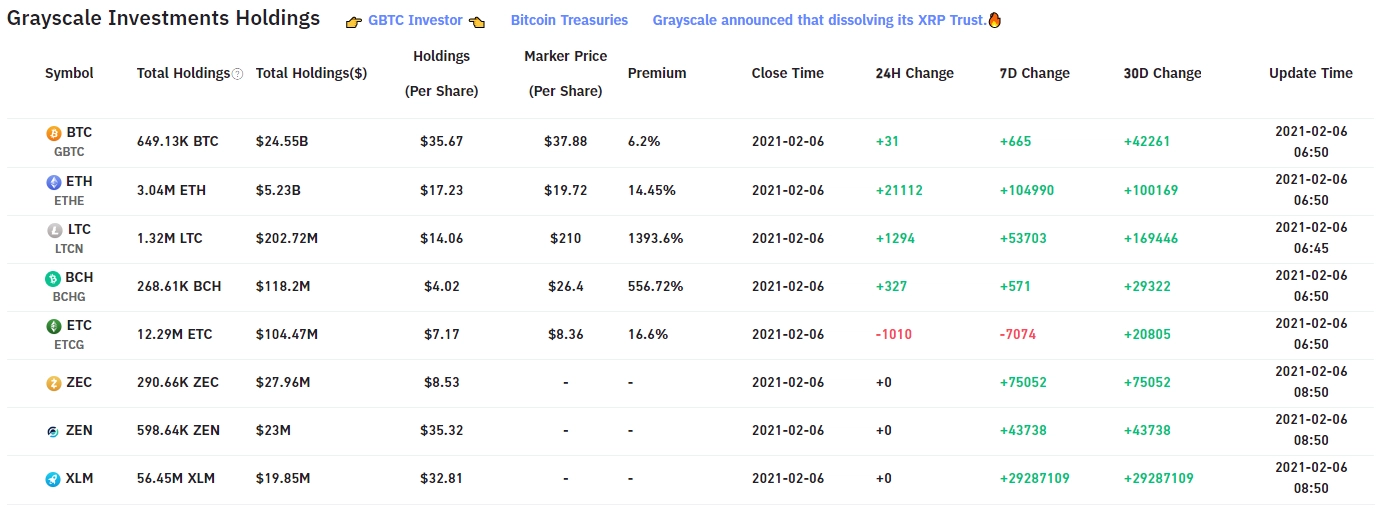
Task: Click the Ethereum ETH coin icon
Action: pos(54,182)
